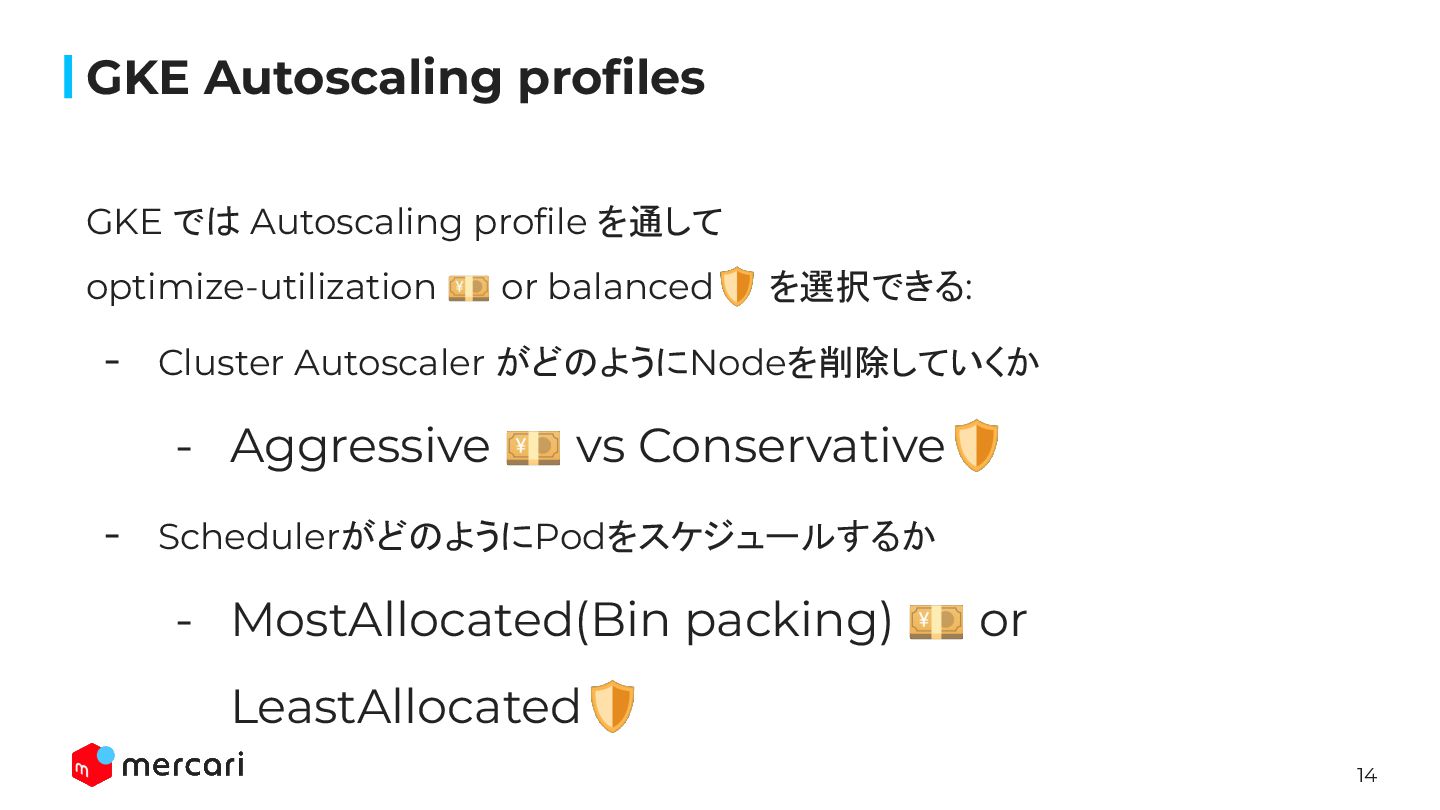This screenshot has width=1440, height=810.
Task: Click the mercari wordmark text
Action: [x=182, y=766]
